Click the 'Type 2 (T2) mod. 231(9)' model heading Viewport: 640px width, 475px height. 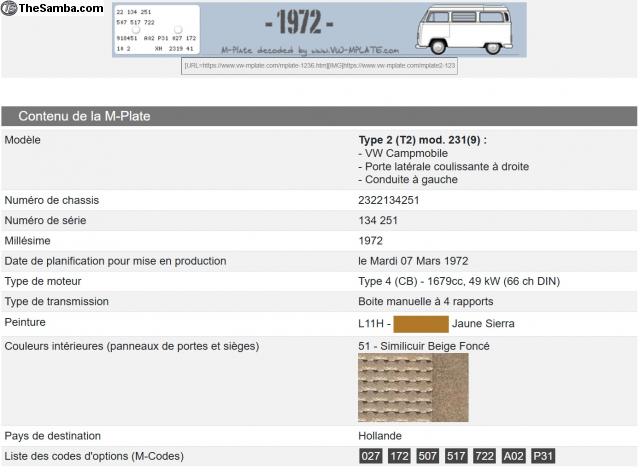tap(429, 140)
